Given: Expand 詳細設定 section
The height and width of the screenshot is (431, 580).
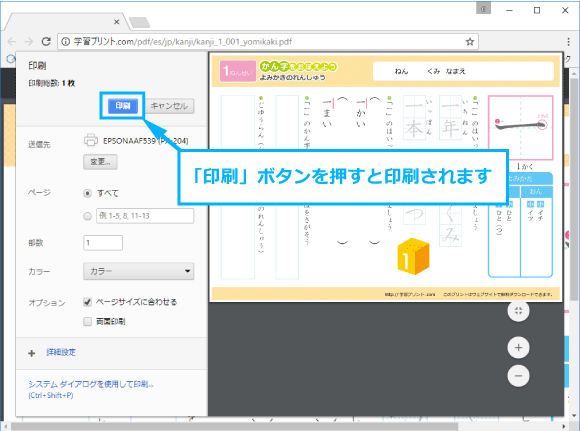Looking at the screenshot, I should click(61, 352).
